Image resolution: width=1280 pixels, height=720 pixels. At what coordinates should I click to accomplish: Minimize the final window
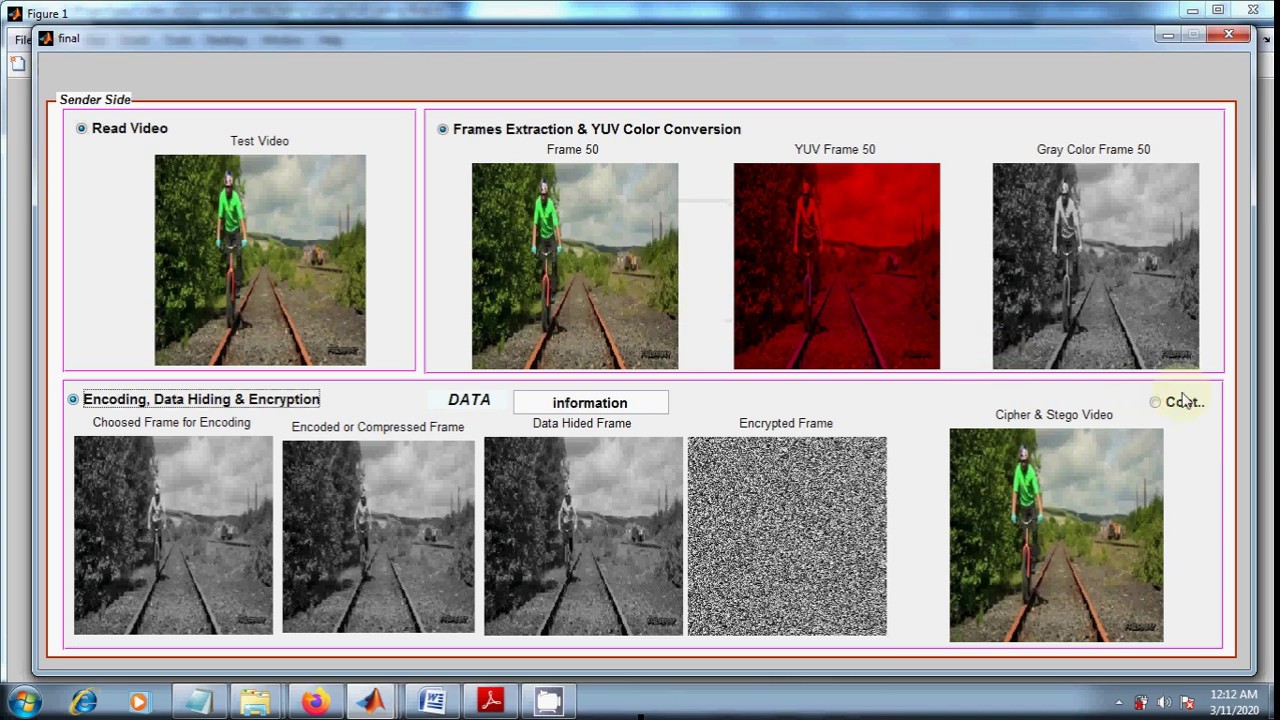(1168, 35)
